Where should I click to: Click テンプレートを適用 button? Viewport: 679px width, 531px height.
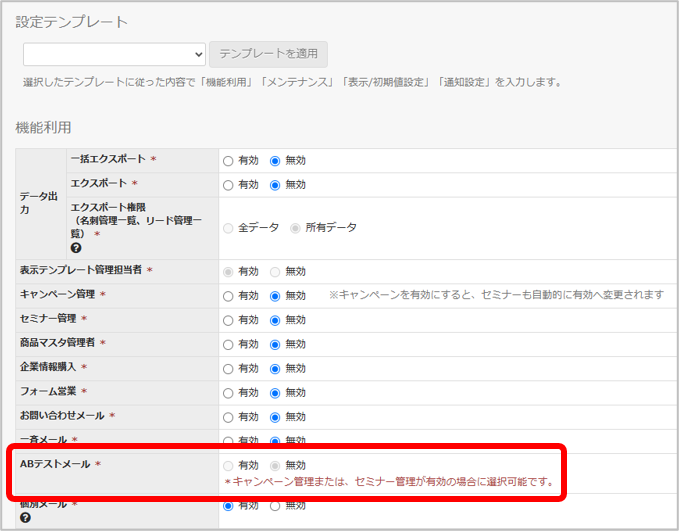[x=268, y=54]
